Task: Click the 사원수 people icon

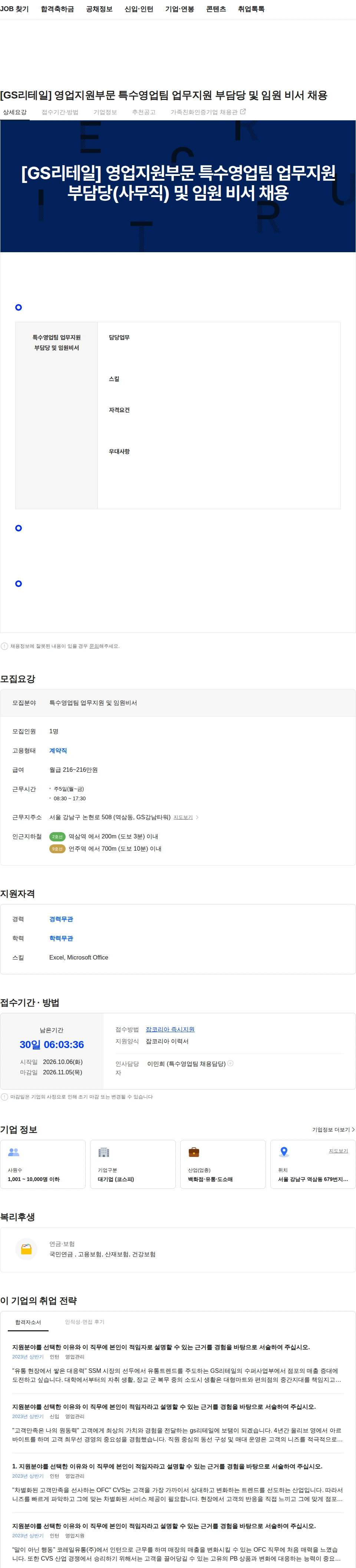Action: point(13,1152)
